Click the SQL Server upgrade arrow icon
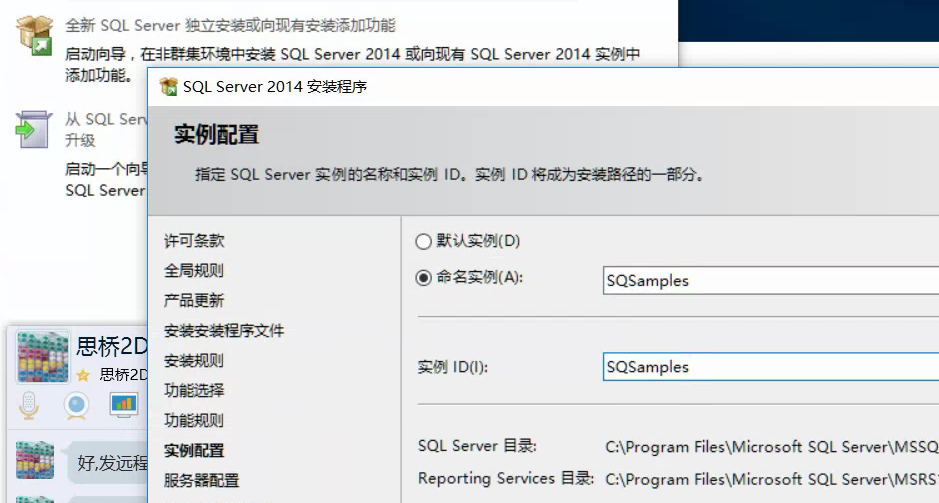 click(x=34, y=129)
